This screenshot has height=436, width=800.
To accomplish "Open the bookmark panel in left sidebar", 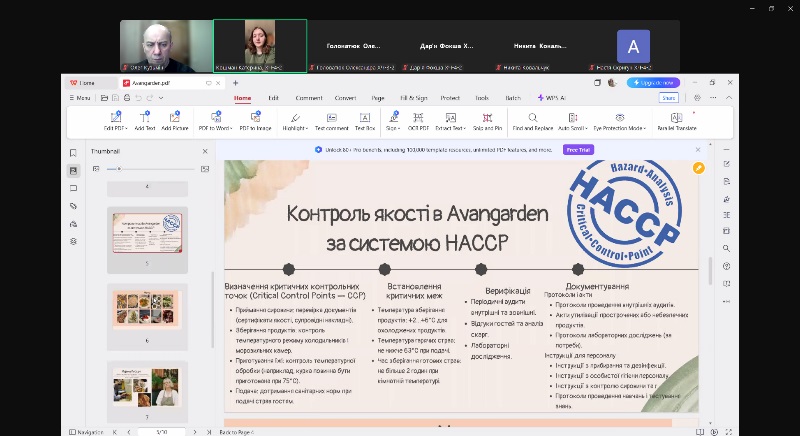I will coord(73,152).
